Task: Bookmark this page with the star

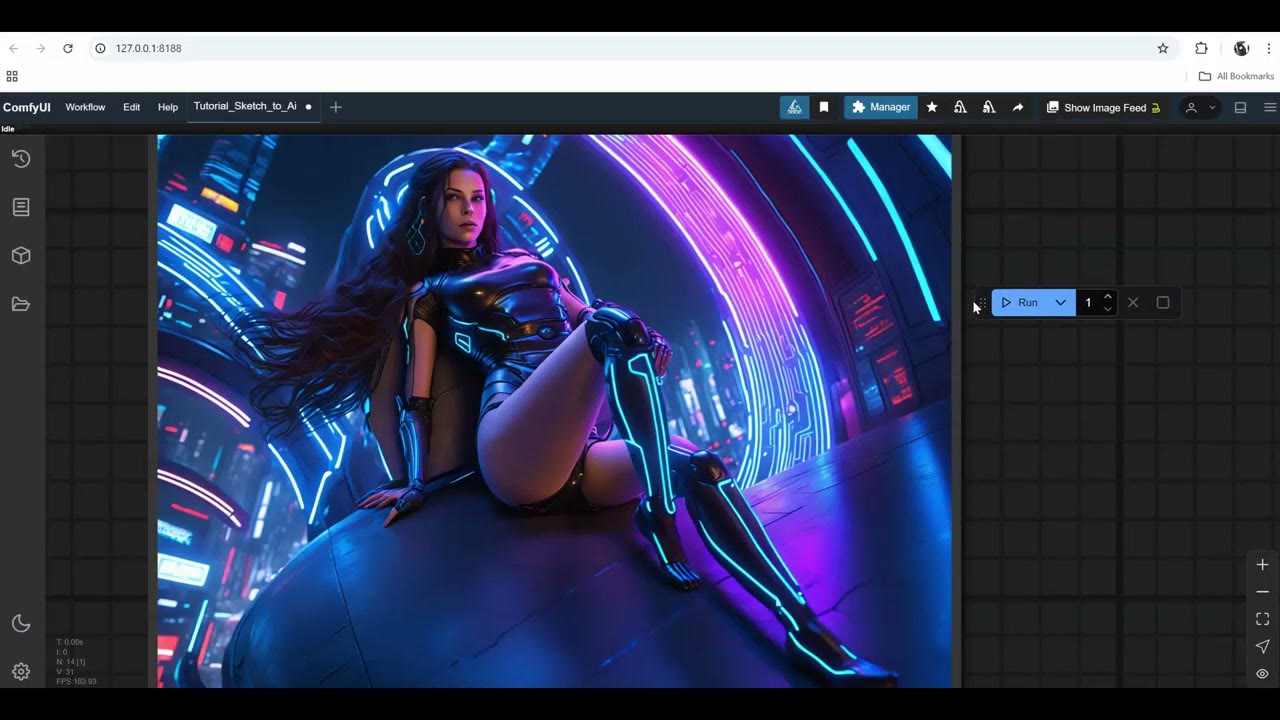Action: click(x=1163, y=48)
